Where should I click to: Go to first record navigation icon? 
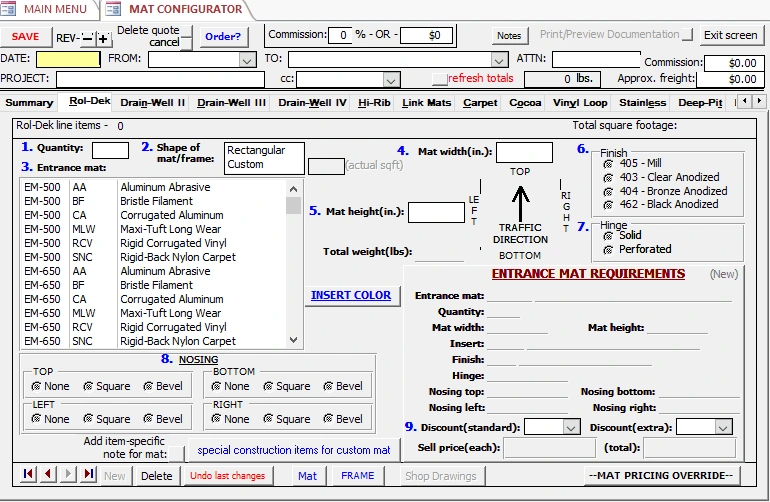[x=28, y=474]
